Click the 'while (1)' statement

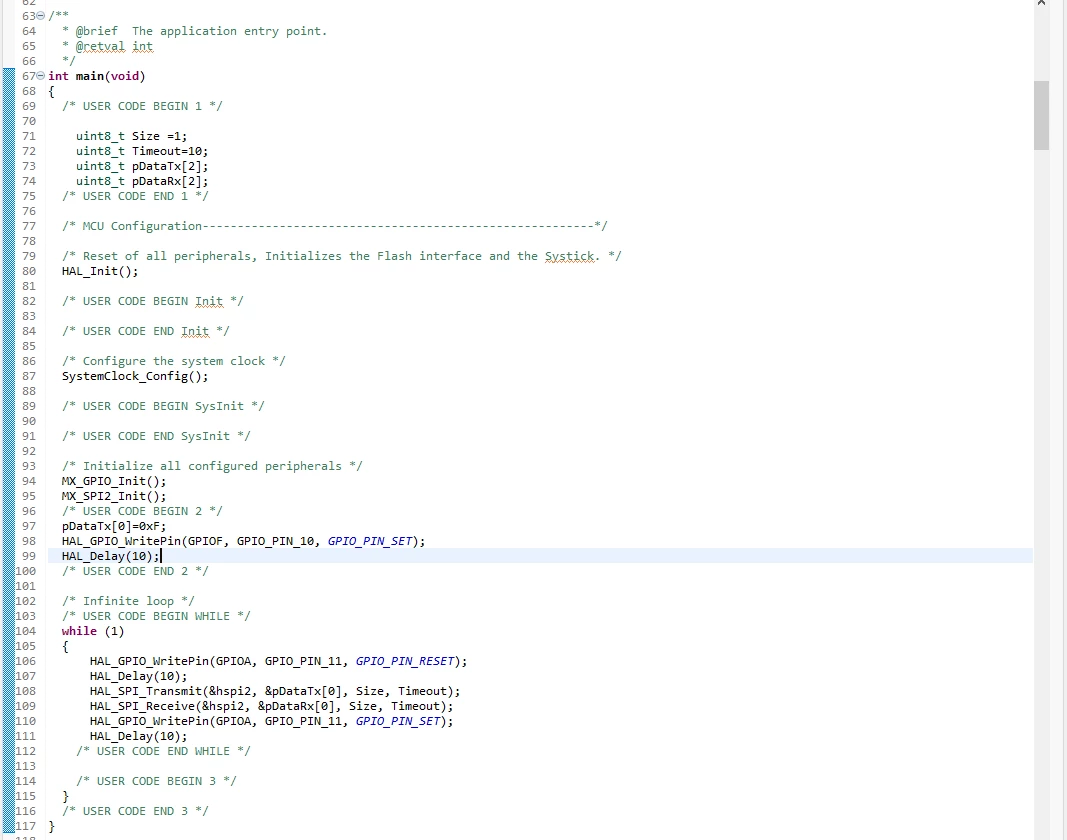[x=93, y=631]
